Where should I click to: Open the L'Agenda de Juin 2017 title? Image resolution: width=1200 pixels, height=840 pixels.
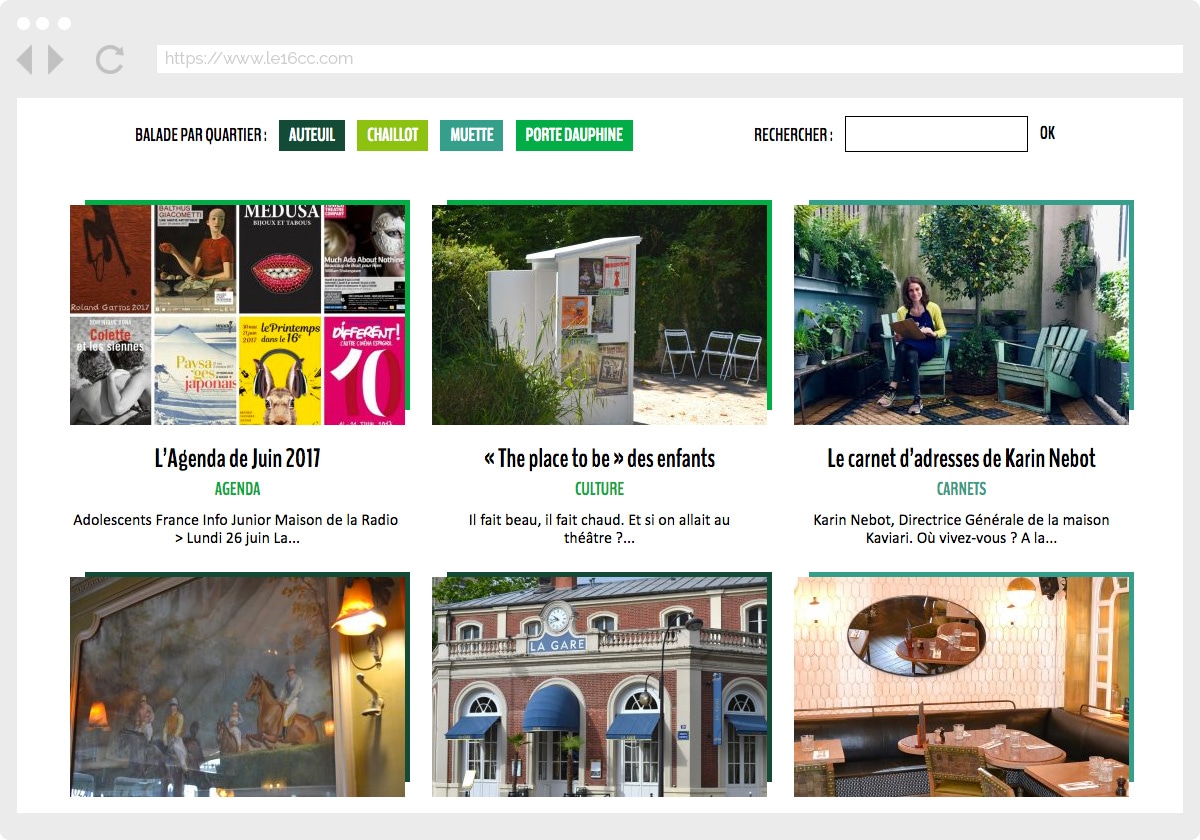(237, 459)
